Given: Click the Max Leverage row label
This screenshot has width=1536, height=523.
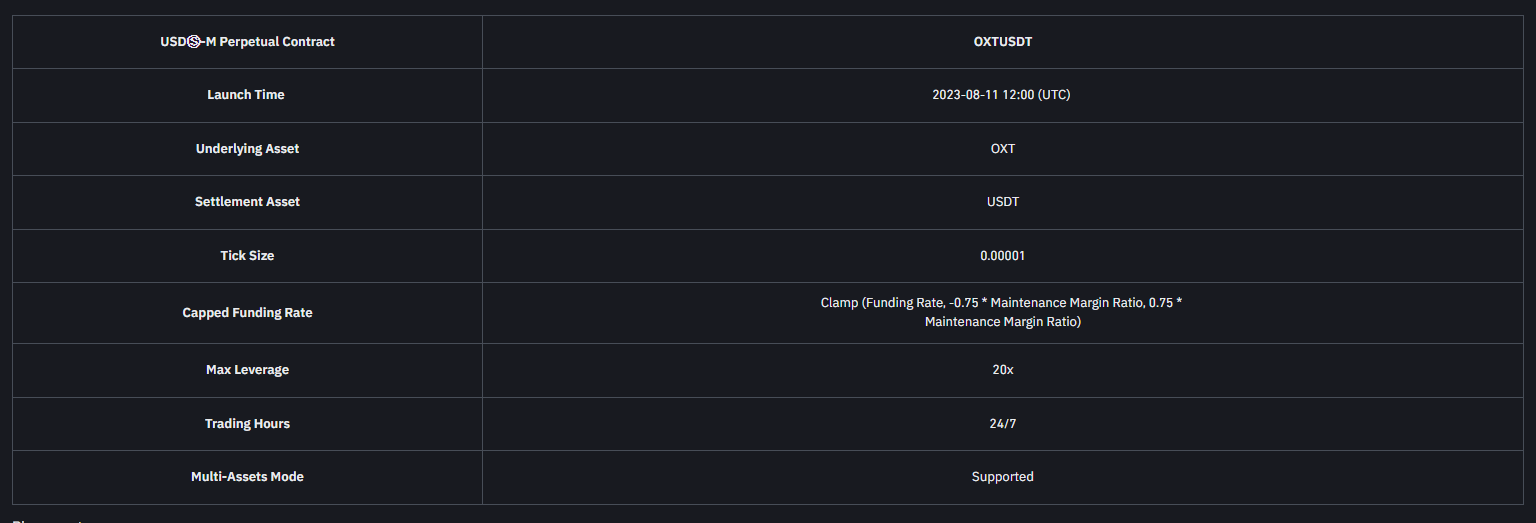Looking at the screenshot, I should click(247, 370).
